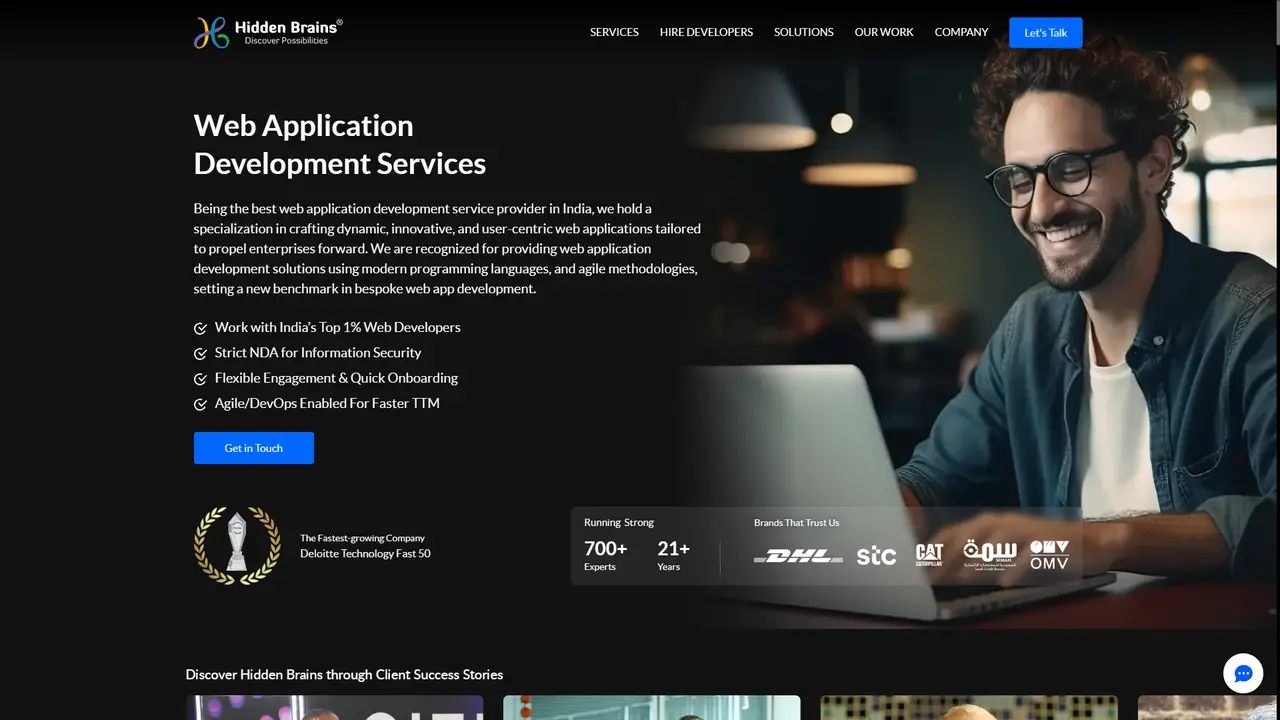
Task: Click 'The Fastest-growing Company' text
Action: point(362,538)
